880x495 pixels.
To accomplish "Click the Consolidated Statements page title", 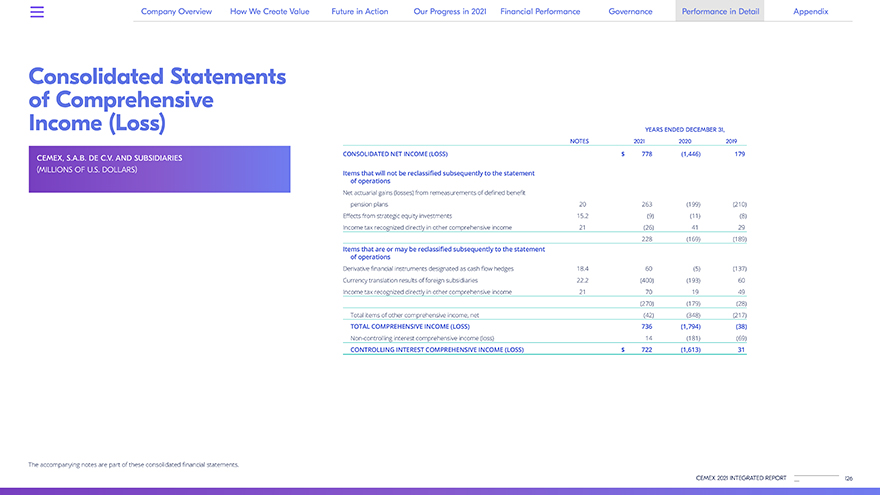I will 158,100.
